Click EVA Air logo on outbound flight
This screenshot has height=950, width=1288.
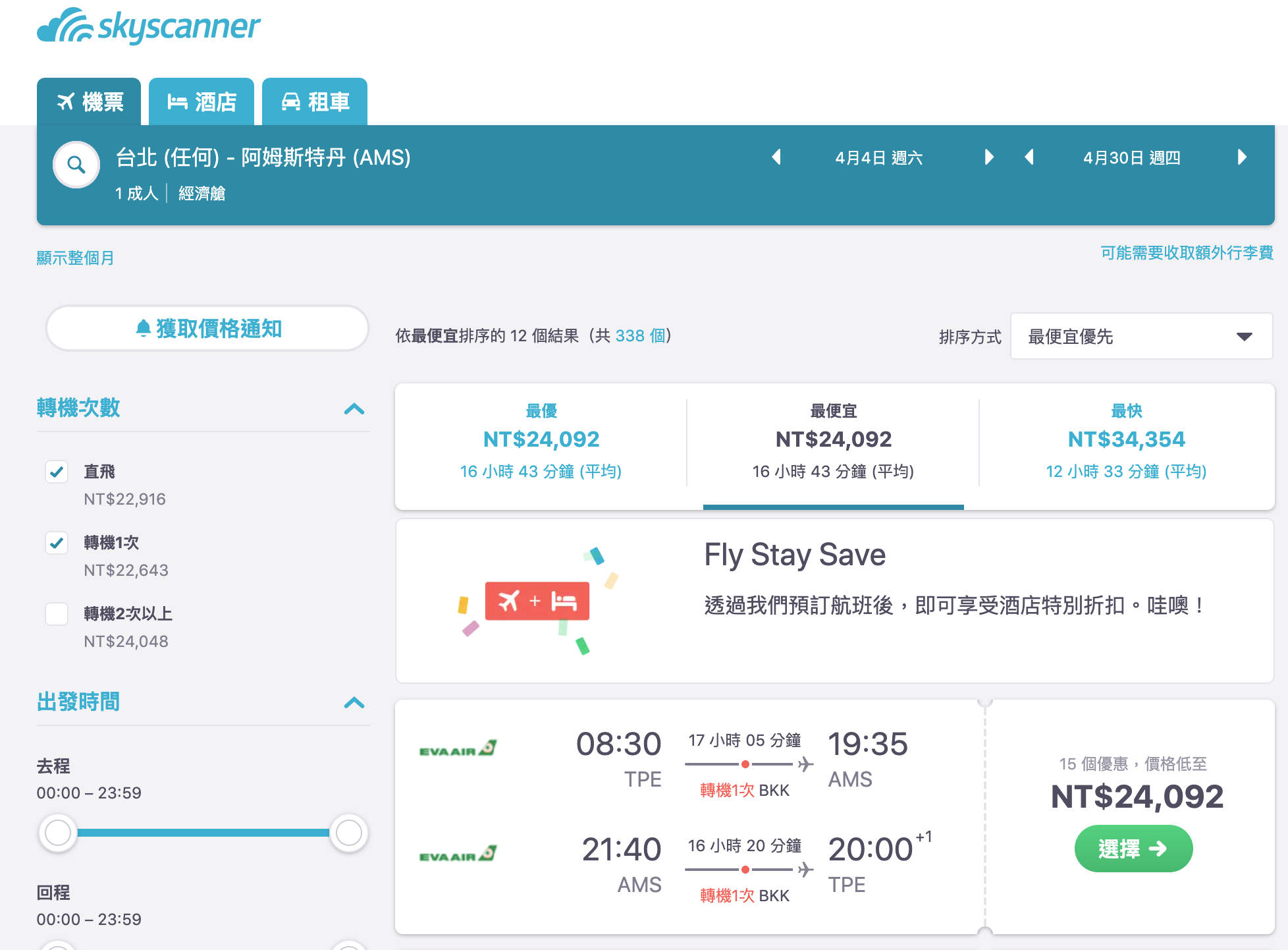(x=458, y=749)
